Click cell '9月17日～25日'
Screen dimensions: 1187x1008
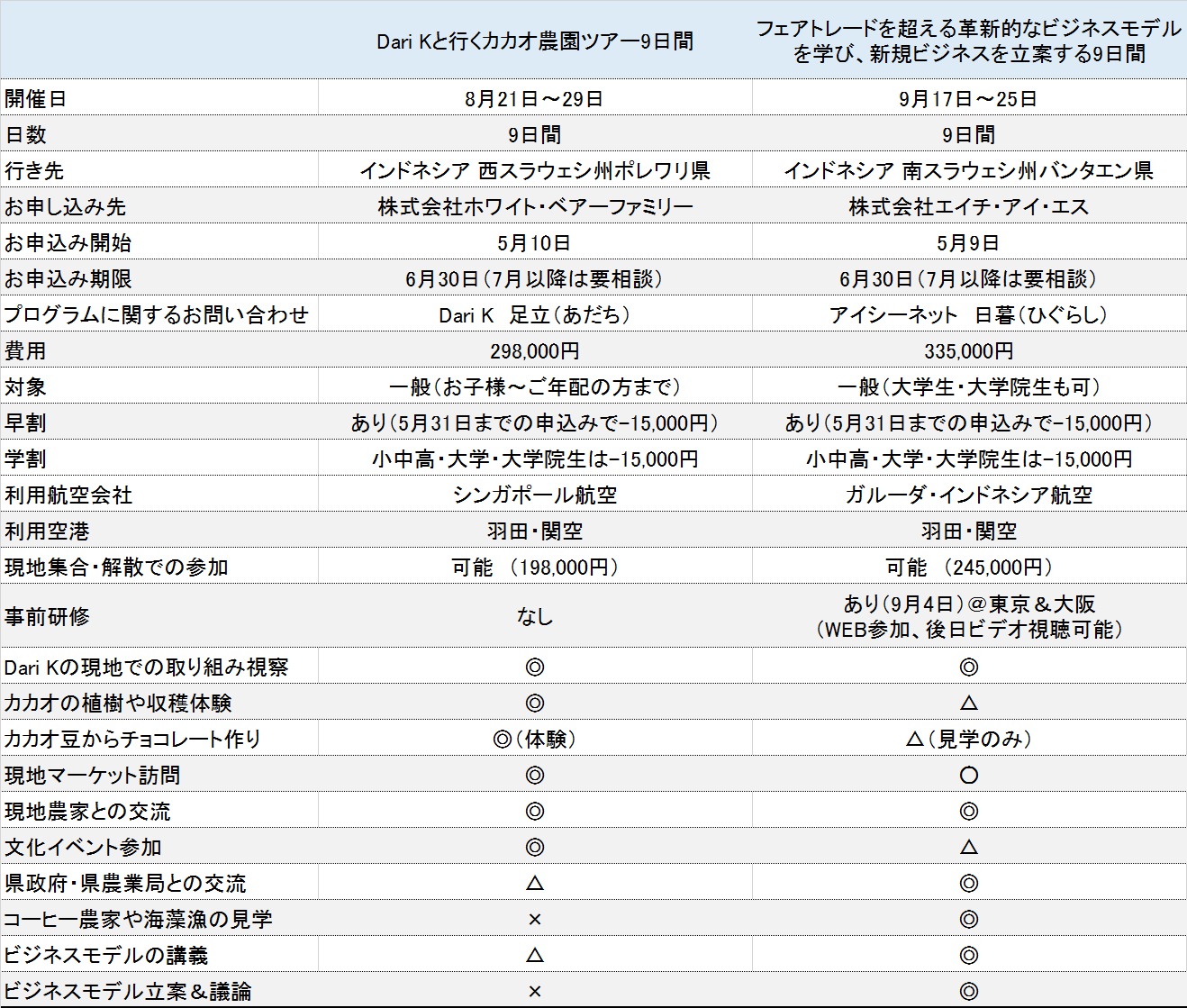click(x=968, y=99)
